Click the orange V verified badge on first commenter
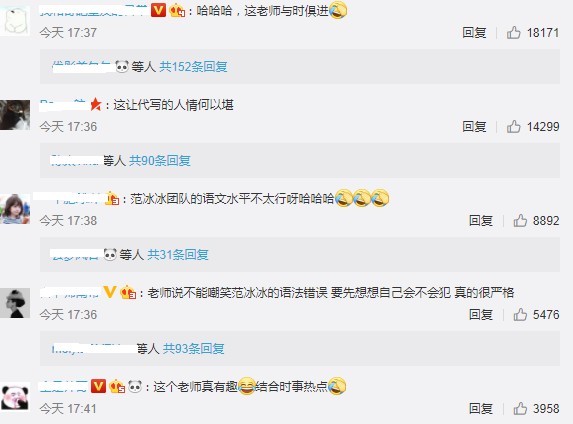 point(159,10)
